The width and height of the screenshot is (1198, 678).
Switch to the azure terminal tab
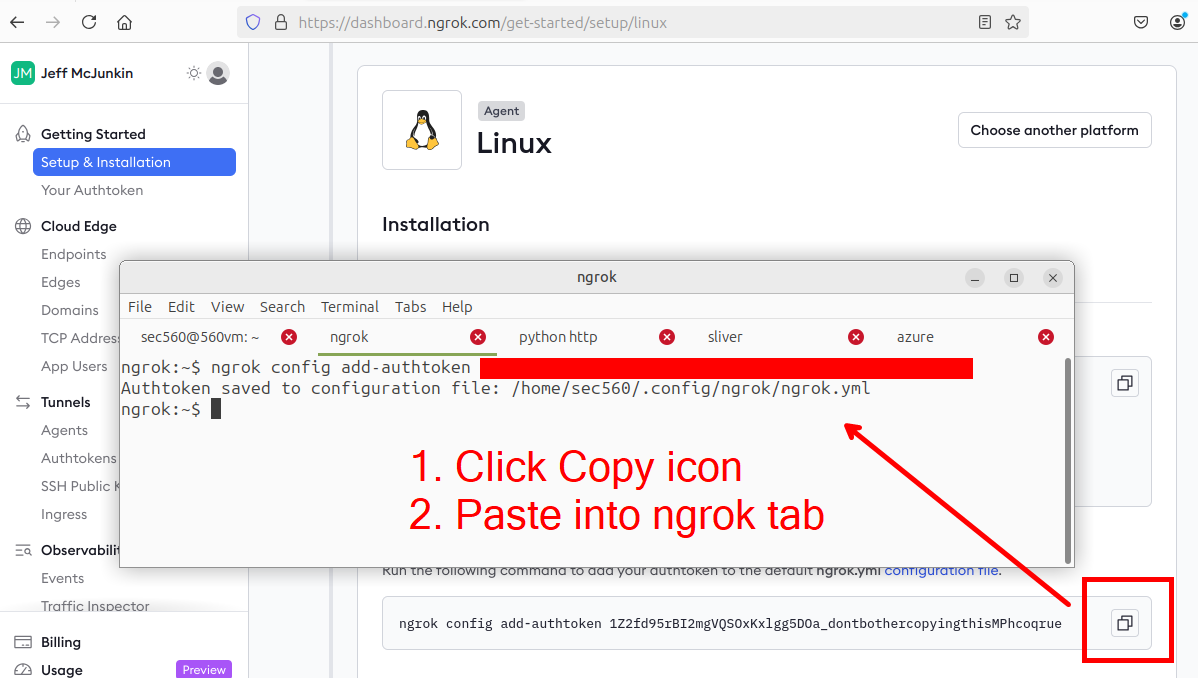(x=915, y=337)
